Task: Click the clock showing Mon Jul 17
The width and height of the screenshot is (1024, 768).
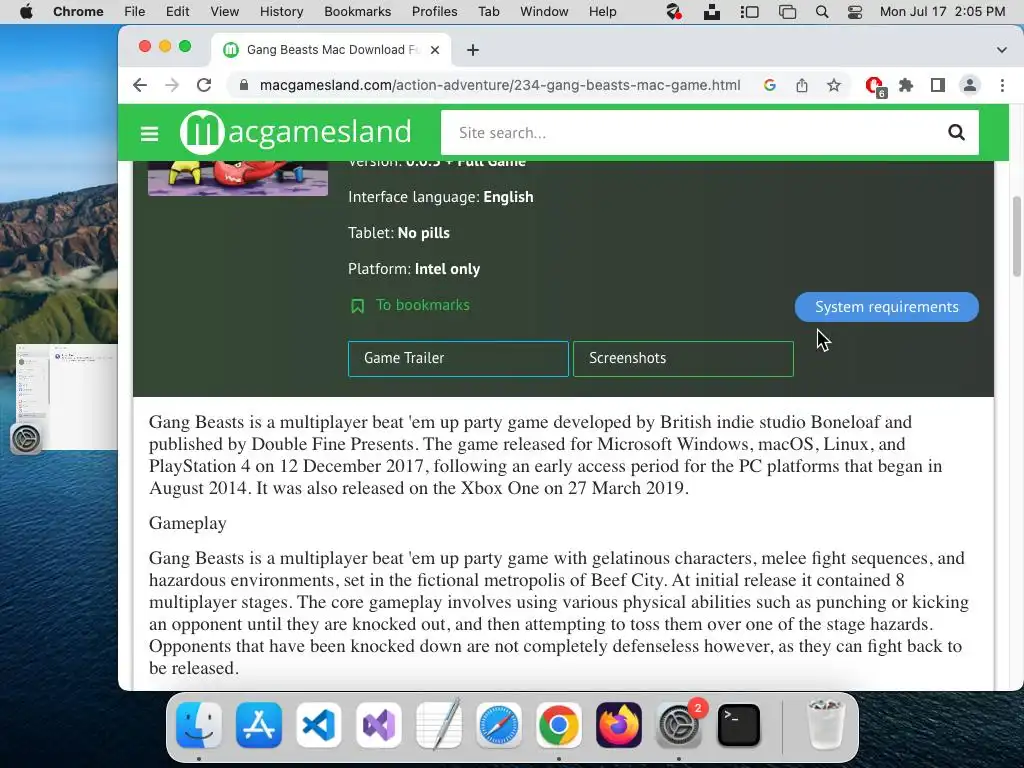Action: pos(942,11)
